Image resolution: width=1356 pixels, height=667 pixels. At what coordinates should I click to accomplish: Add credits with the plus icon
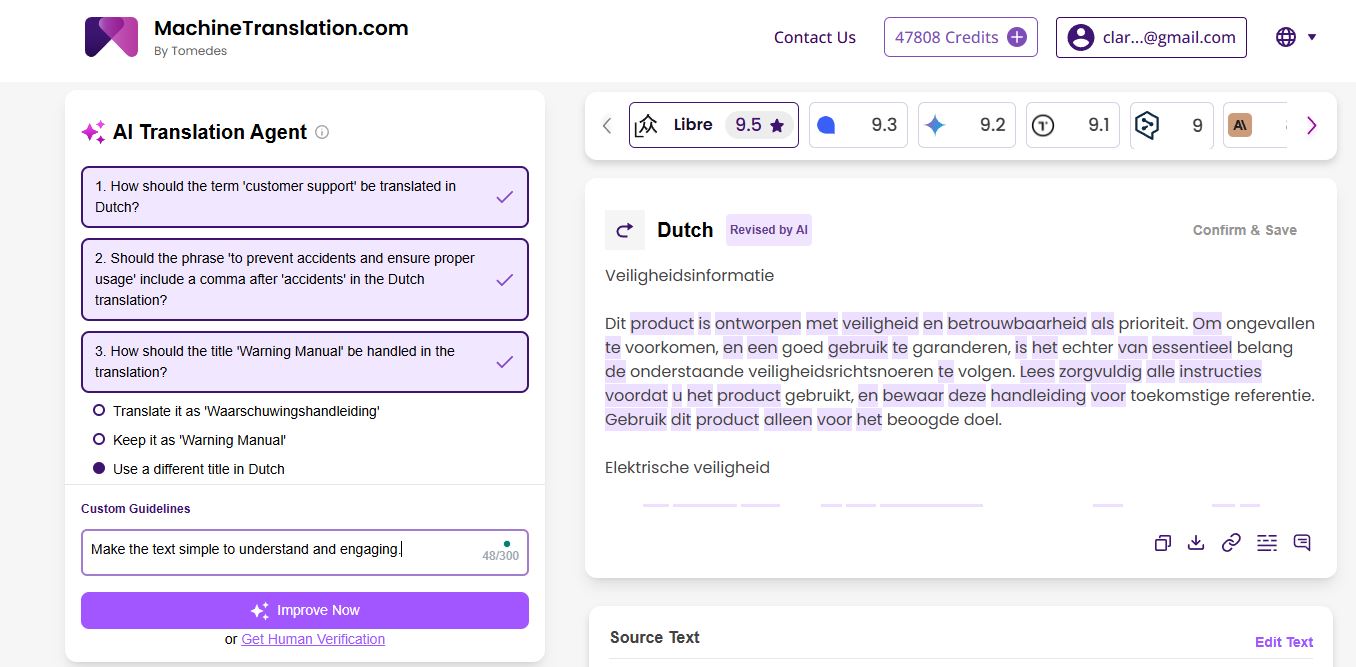coord(1017,37)
